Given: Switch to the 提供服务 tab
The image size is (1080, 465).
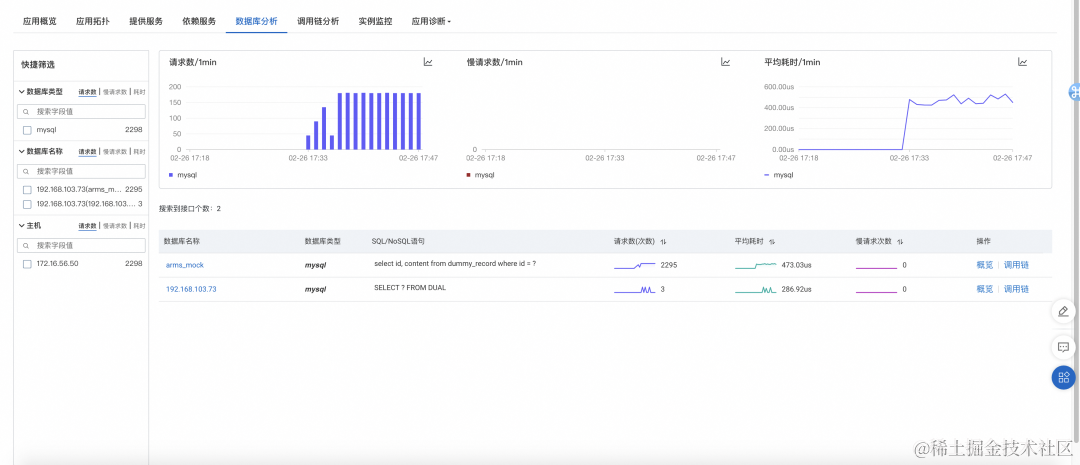Looking at the screenshot, I should click(146, 21).
